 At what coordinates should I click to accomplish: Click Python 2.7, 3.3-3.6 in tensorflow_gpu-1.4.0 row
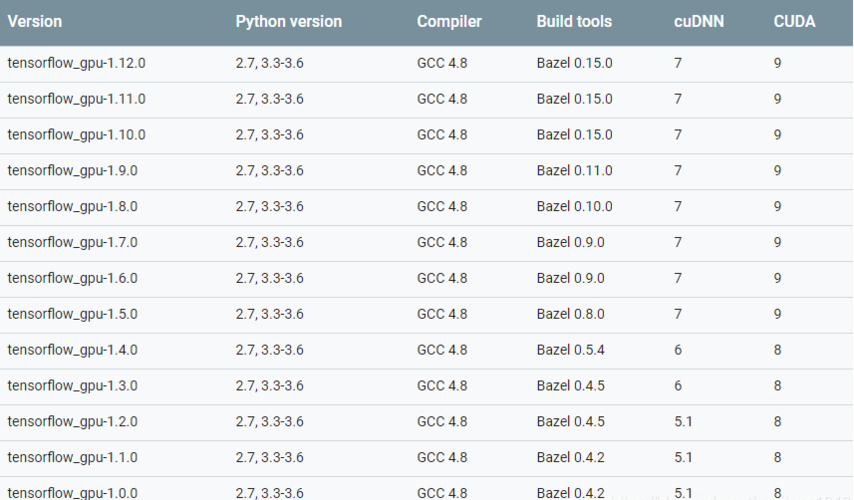coord(269,350)
